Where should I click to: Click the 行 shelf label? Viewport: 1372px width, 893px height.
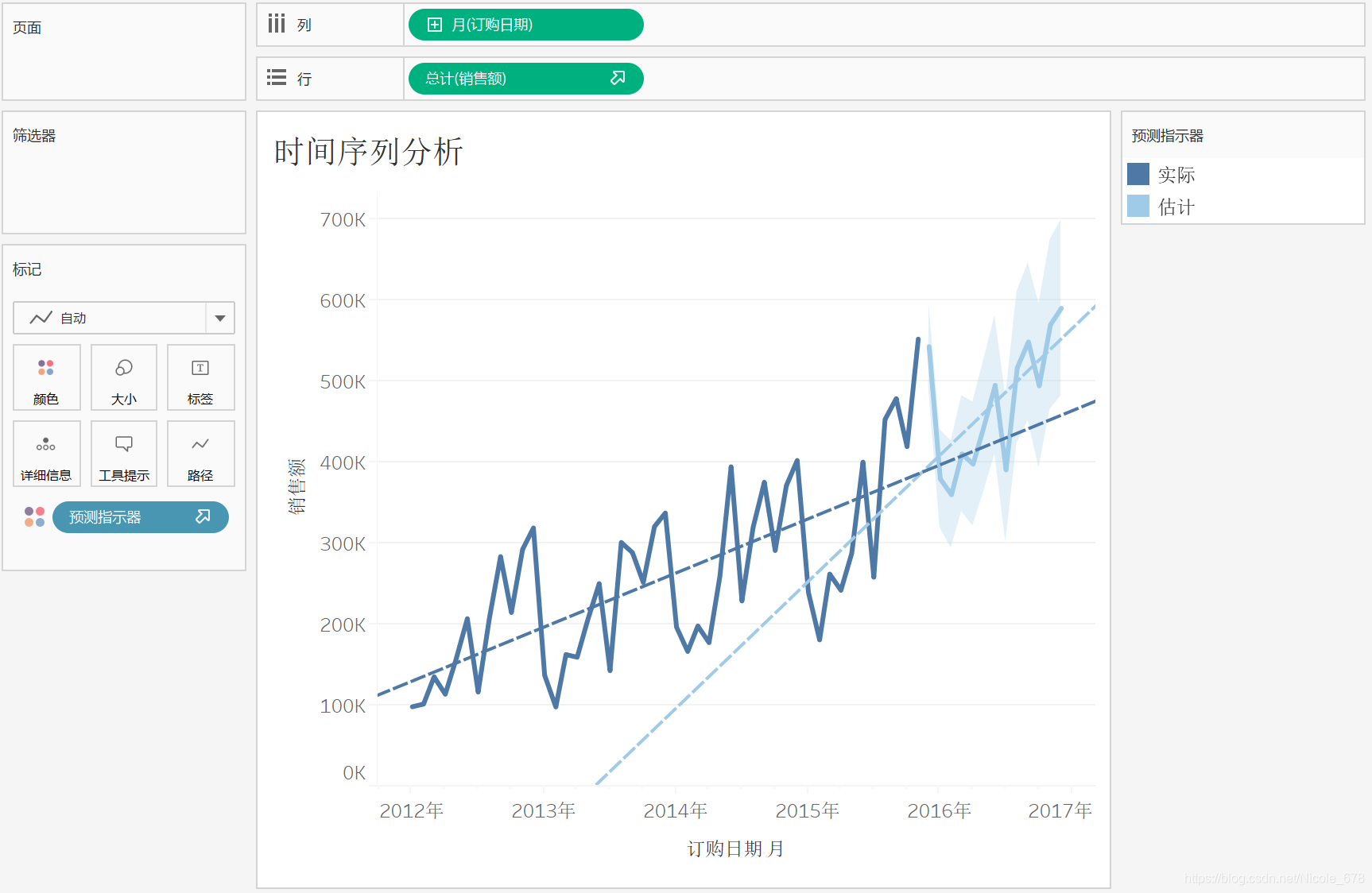304,79
